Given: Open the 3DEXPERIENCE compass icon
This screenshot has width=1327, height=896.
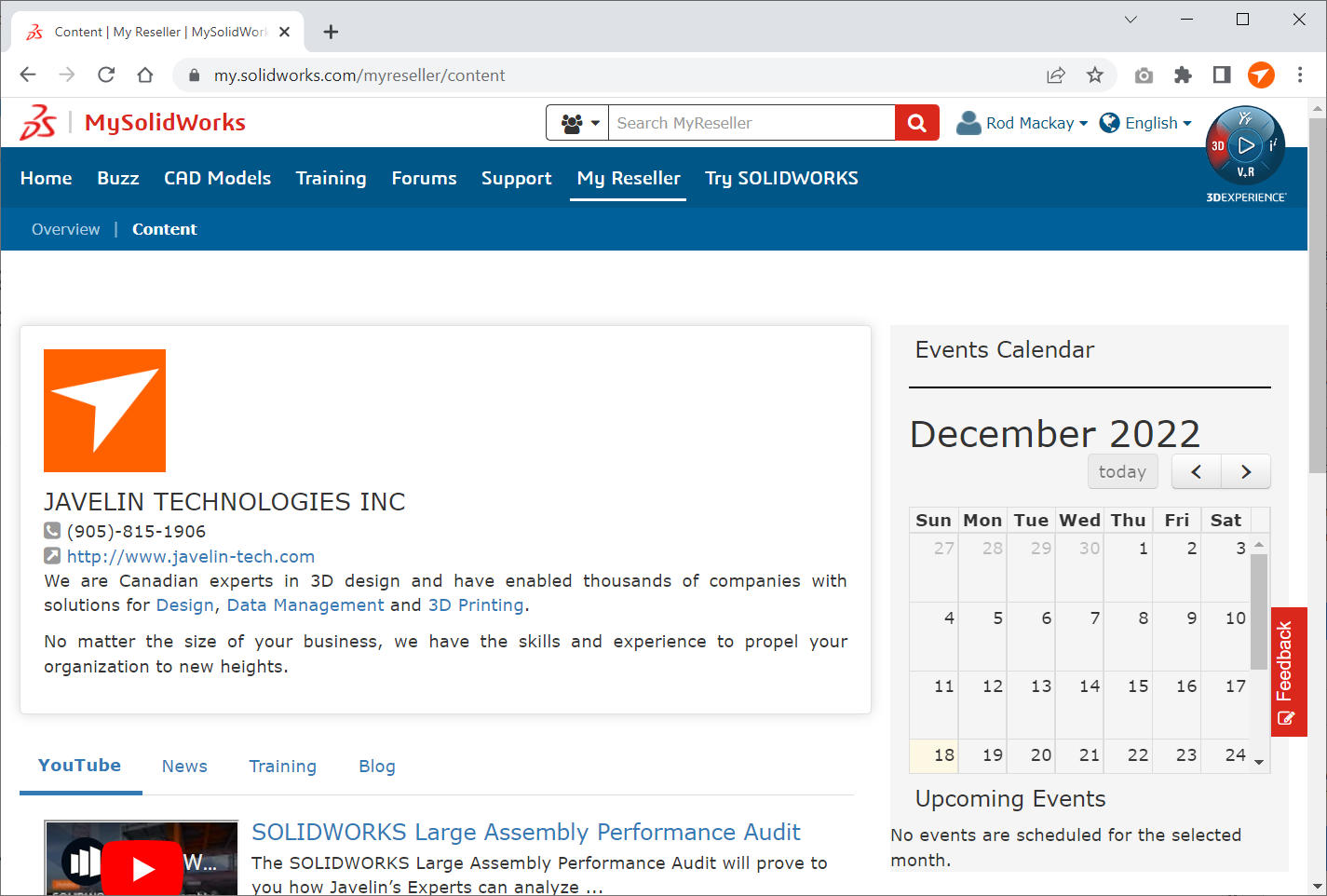Looking at the screenshot, I should (x=1245, y=146).
